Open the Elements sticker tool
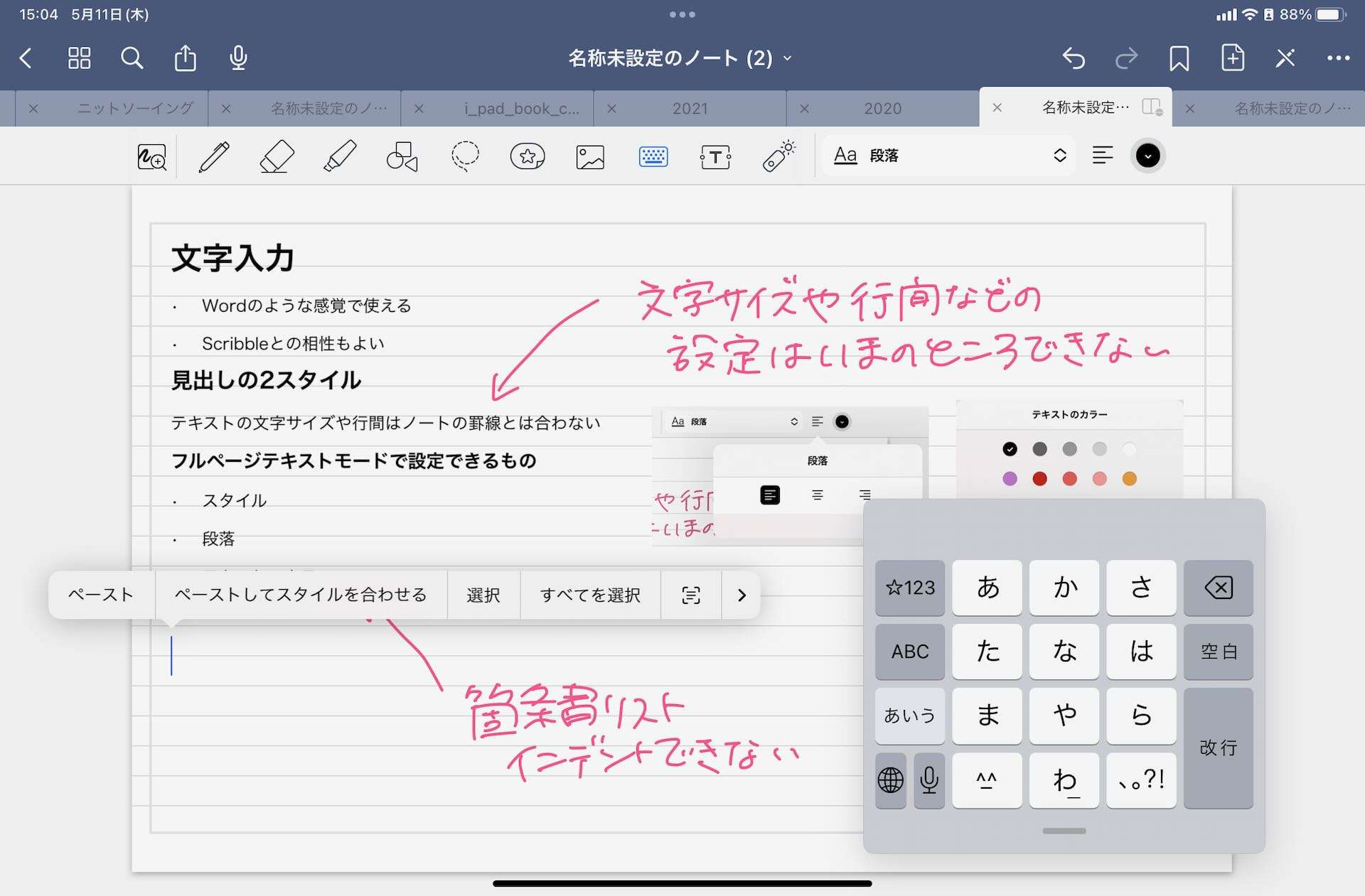This screenshot has width=1365, height=896. [528, 156]
